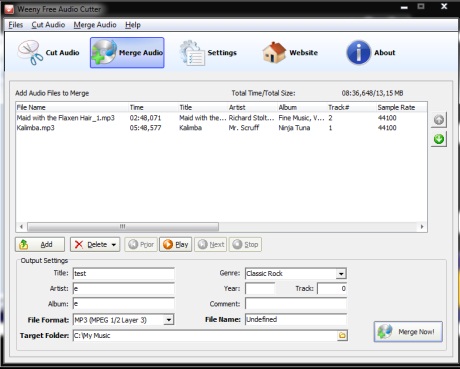Select Maid with the Flaxen Hair_1.mp3 row
The image size is (460, 369).
click(221, 118)
